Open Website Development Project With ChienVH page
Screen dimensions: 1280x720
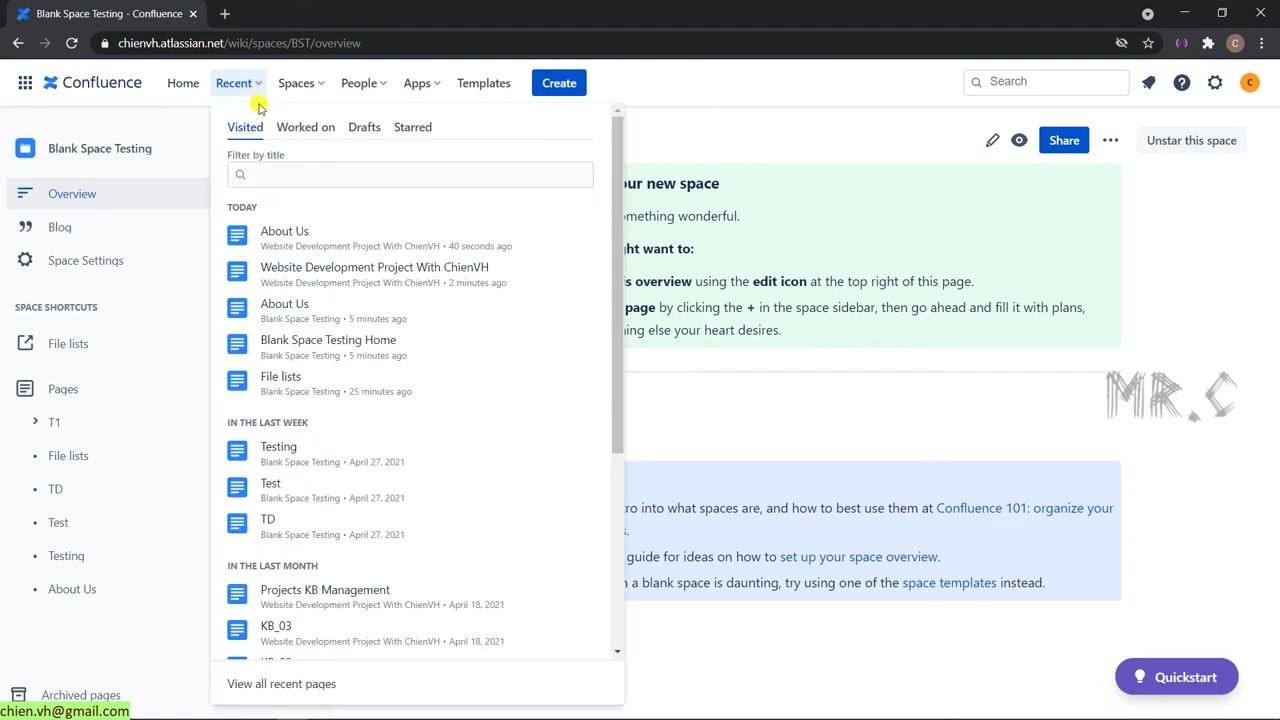pyautogui.click(x=373, y=274)
